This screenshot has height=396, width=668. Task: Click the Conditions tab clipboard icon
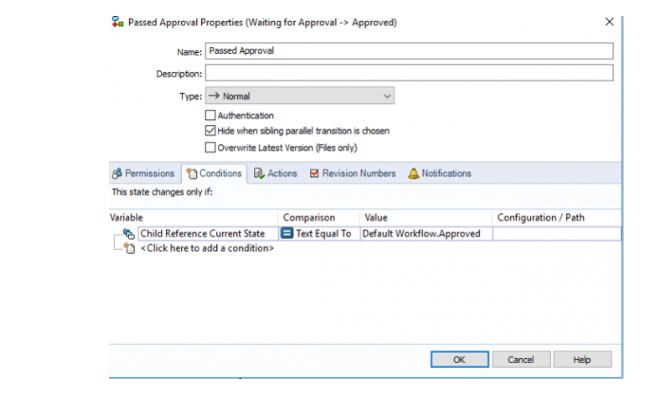(x=192, y=173)
